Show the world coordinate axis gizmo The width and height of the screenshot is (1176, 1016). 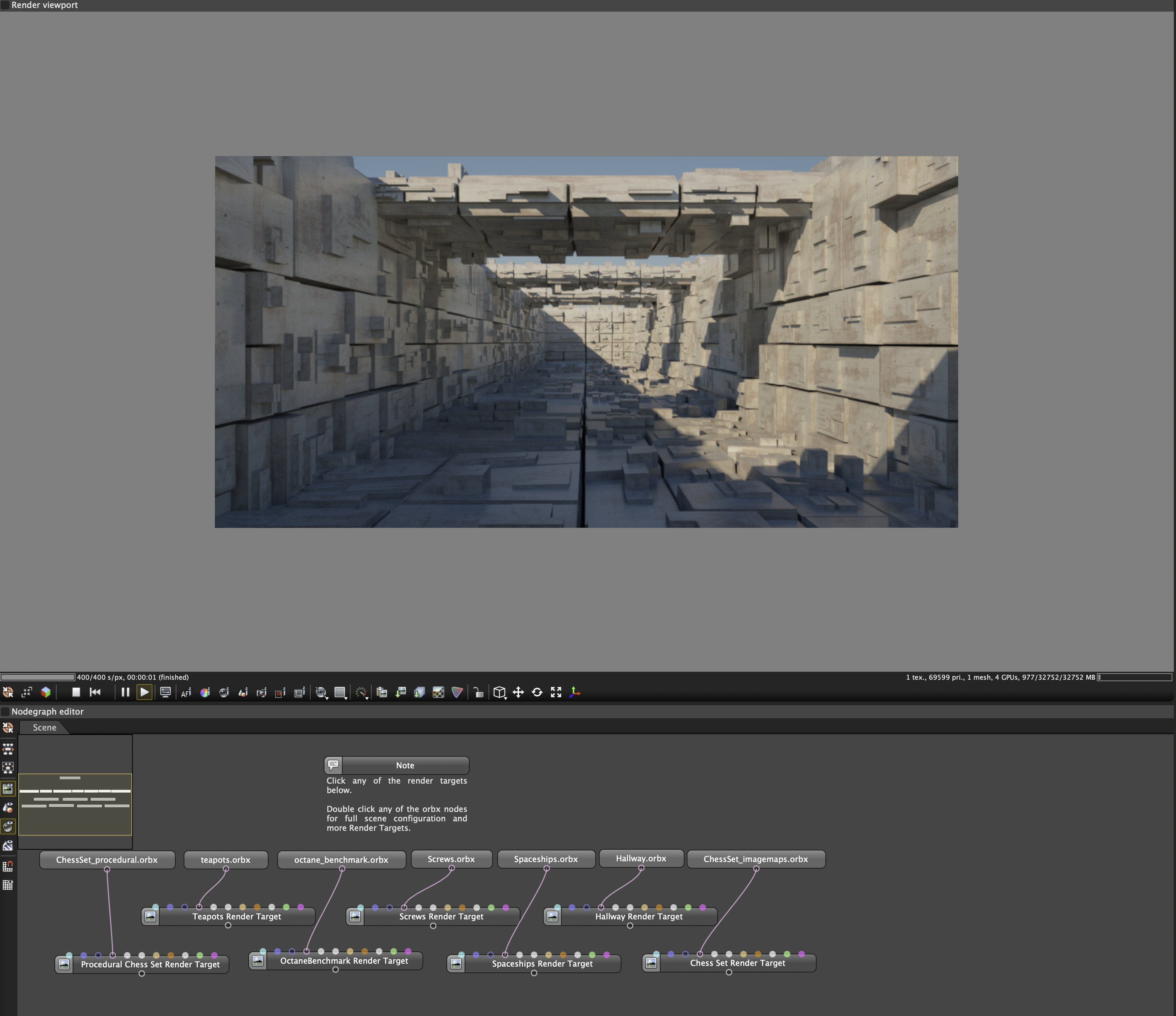[x=574, y=692]
